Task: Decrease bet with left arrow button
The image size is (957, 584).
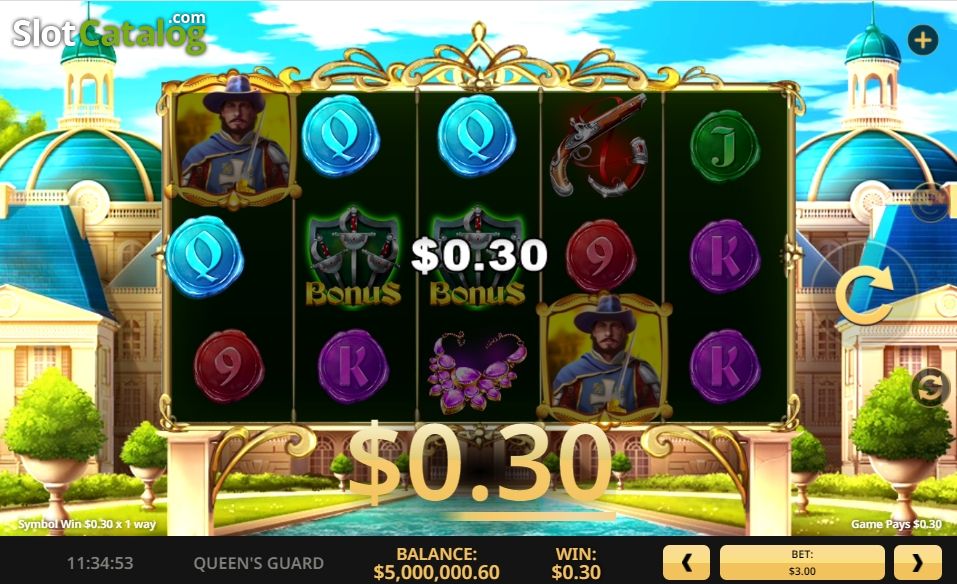Action: [686, 563]
